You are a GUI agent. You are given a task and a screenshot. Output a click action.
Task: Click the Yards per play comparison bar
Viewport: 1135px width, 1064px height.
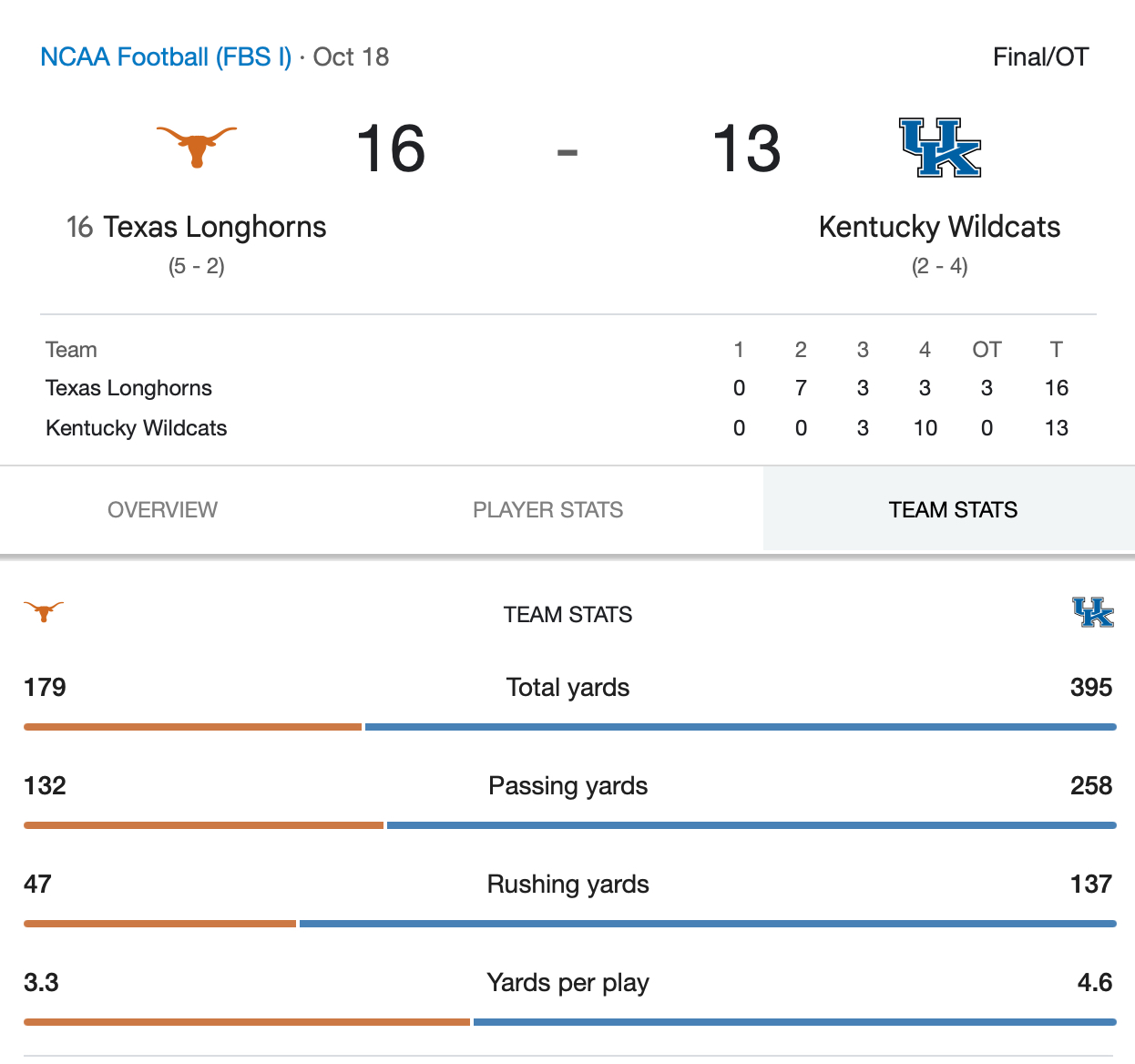point(569,1022)
